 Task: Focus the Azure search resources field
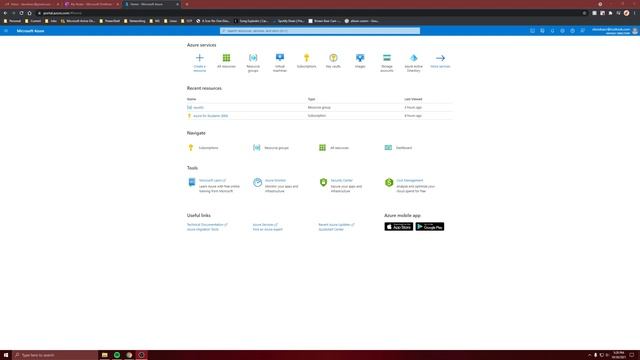coord(320,31)
